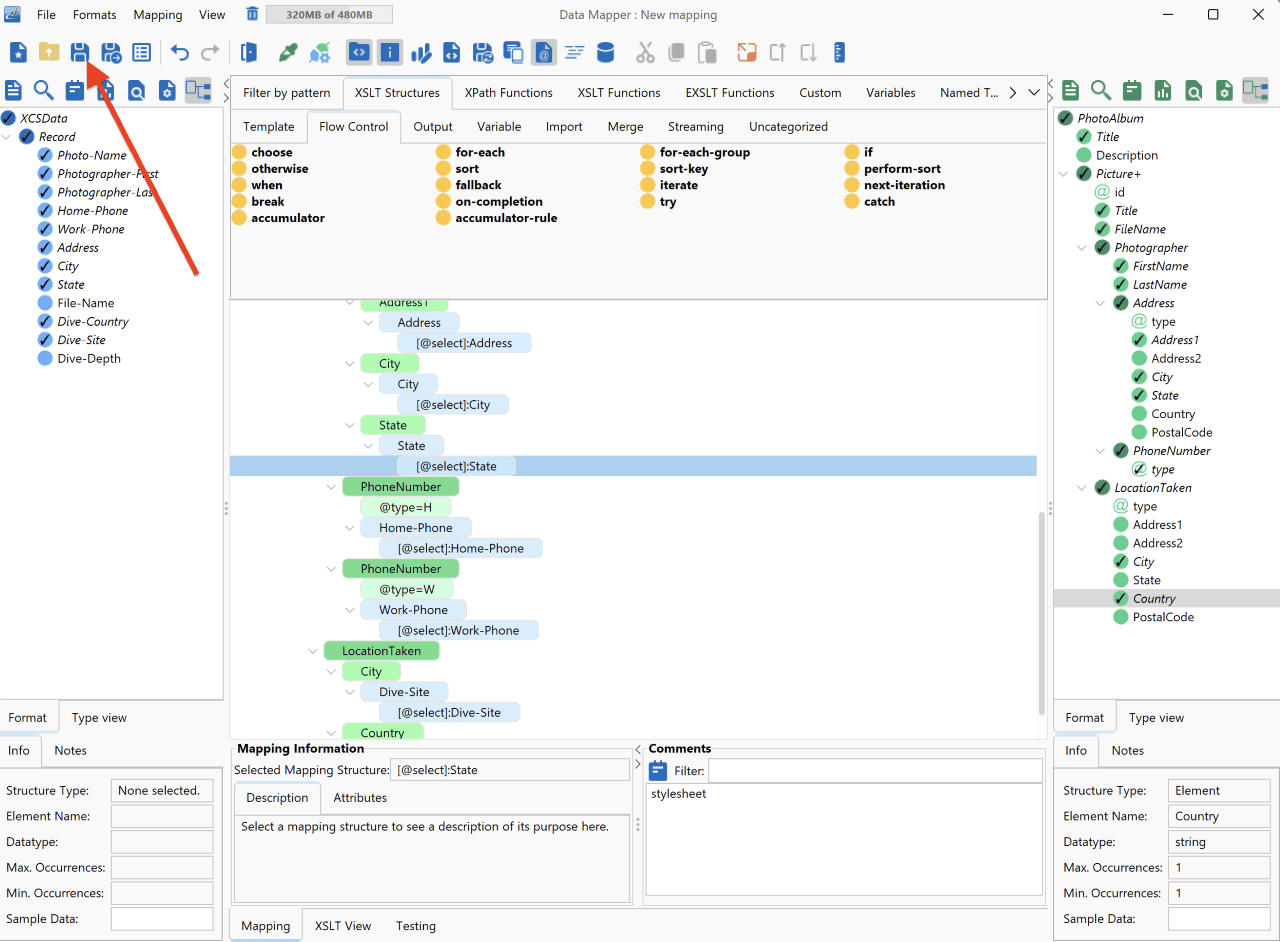Collapse the Picture+ node in target tree
1280x942 pixels.
click(x=1064, y=174)
